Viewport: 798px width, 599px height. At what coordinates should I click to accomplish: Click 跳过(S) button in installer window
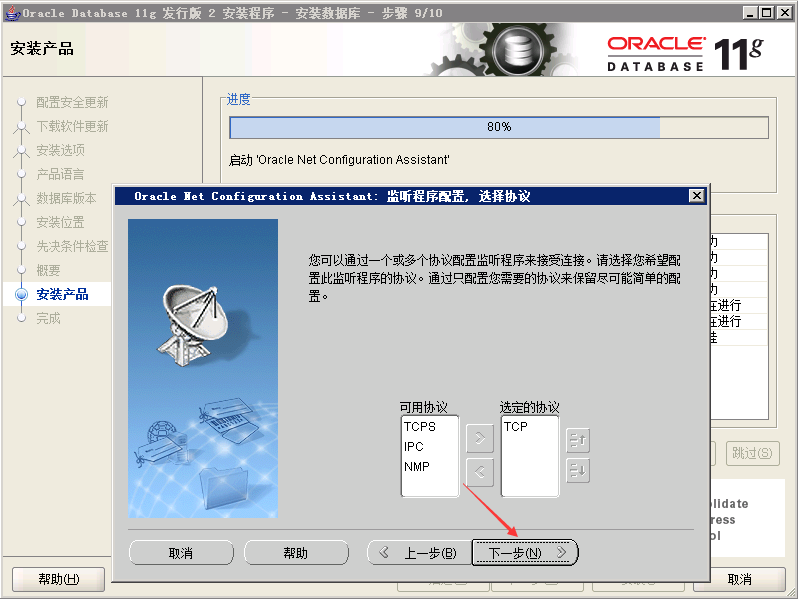coord(752,453)
